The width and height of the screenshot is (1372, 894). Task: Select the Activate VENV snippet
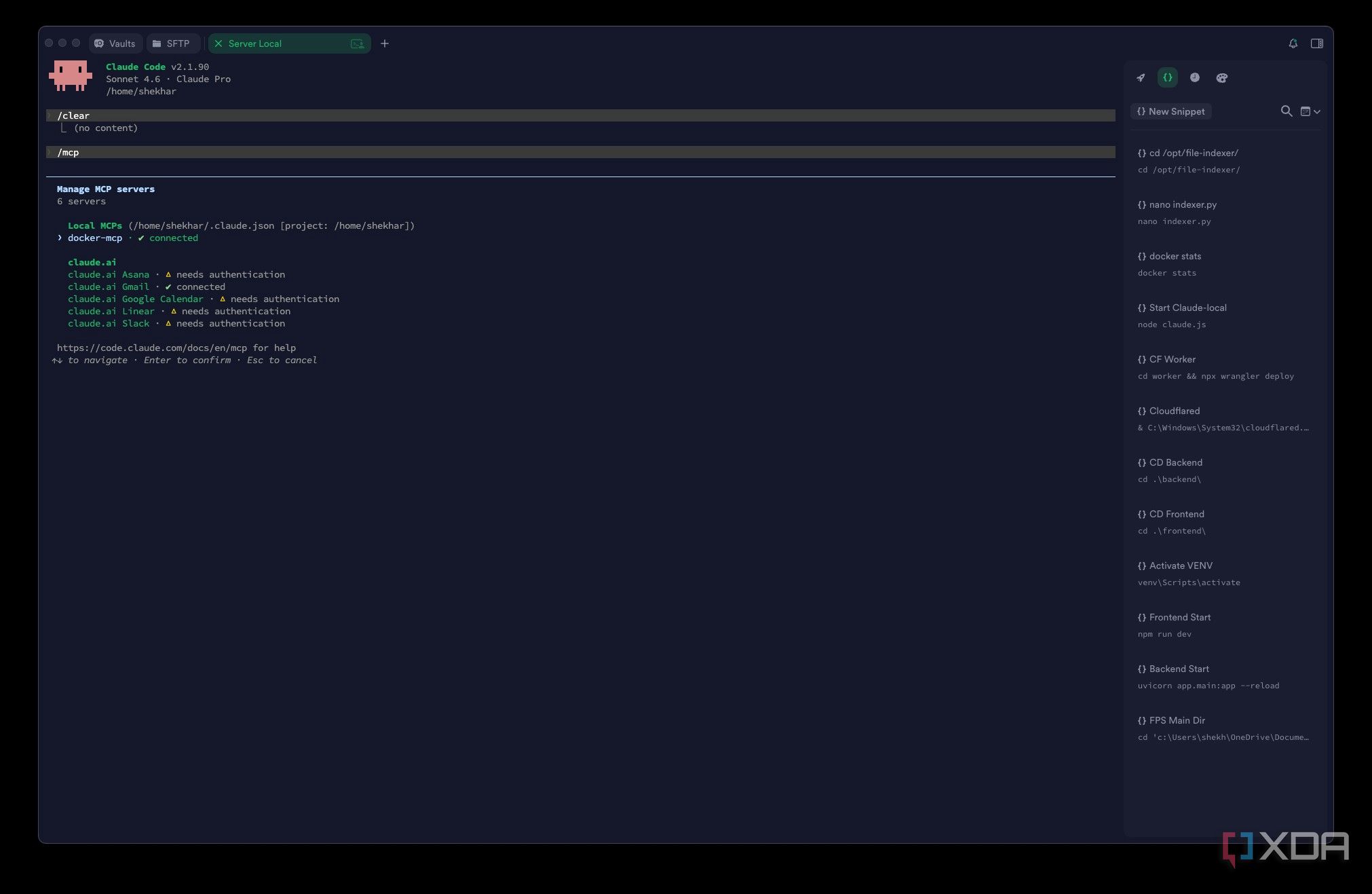[1225, 574]
